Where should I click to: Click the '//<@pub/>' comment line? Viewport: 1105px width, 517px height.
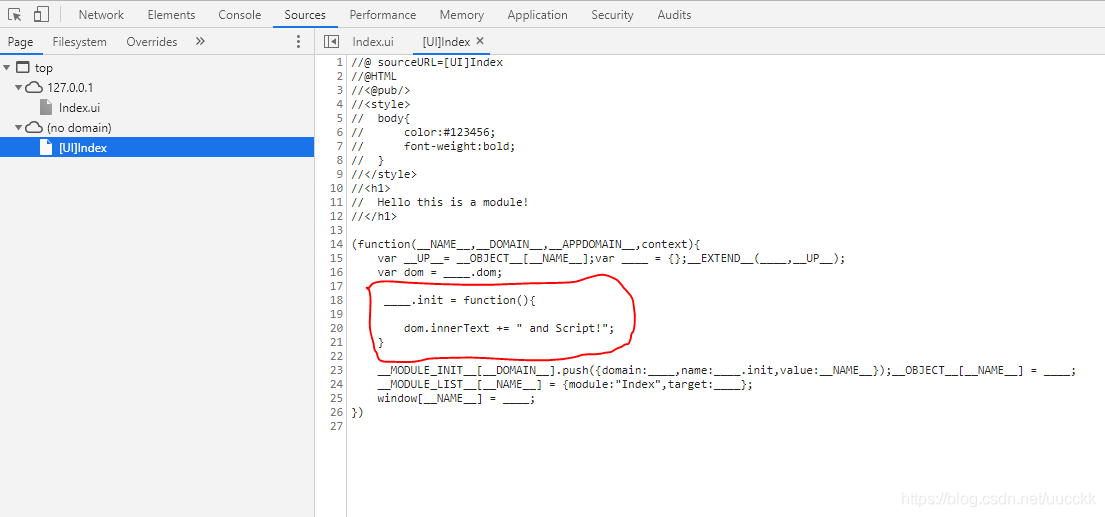(x=381, y=90)
